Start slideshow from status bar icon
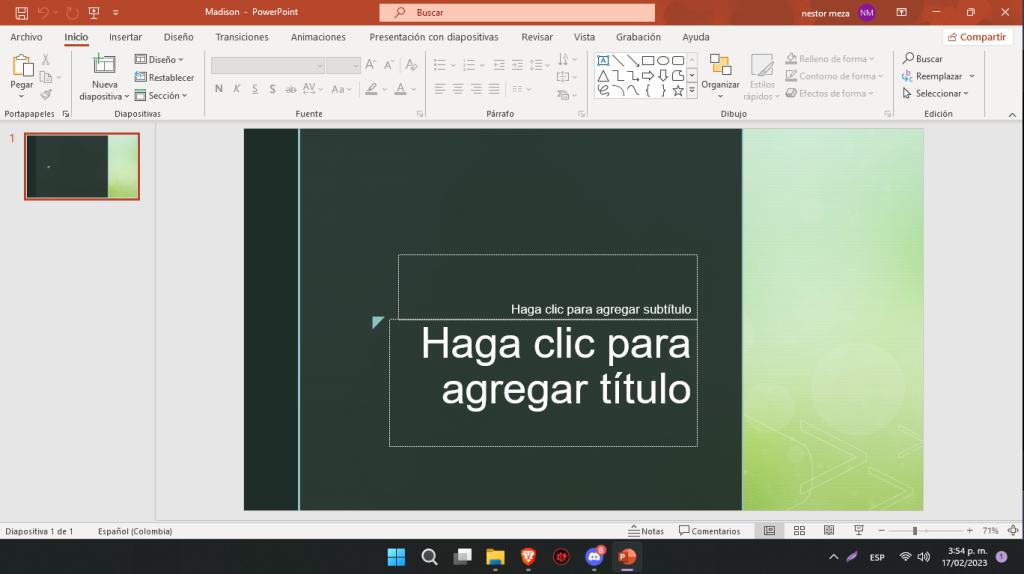 pyautogui.click(x=859, y=531)
